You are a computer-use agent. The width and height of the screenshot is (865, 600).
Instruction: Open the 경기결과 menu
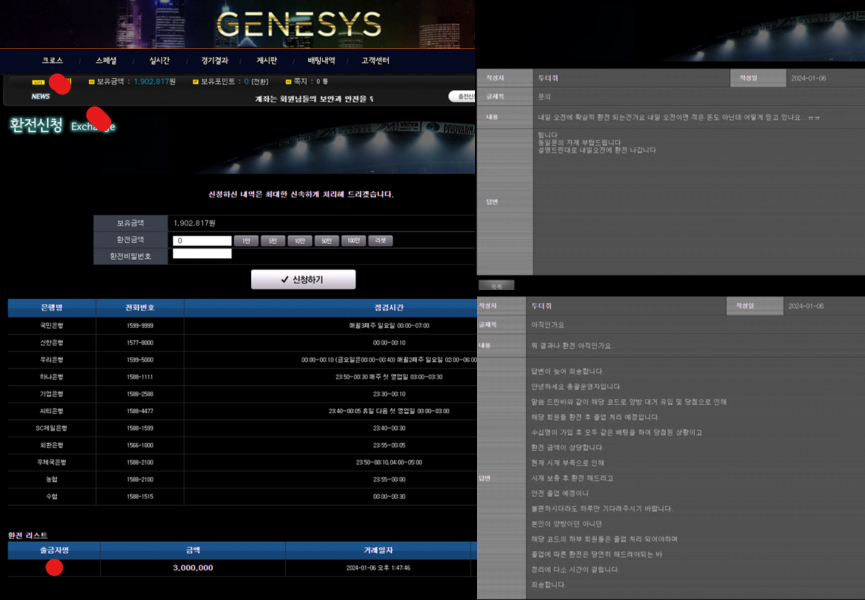pyautogui.click(x=214, y=61)
